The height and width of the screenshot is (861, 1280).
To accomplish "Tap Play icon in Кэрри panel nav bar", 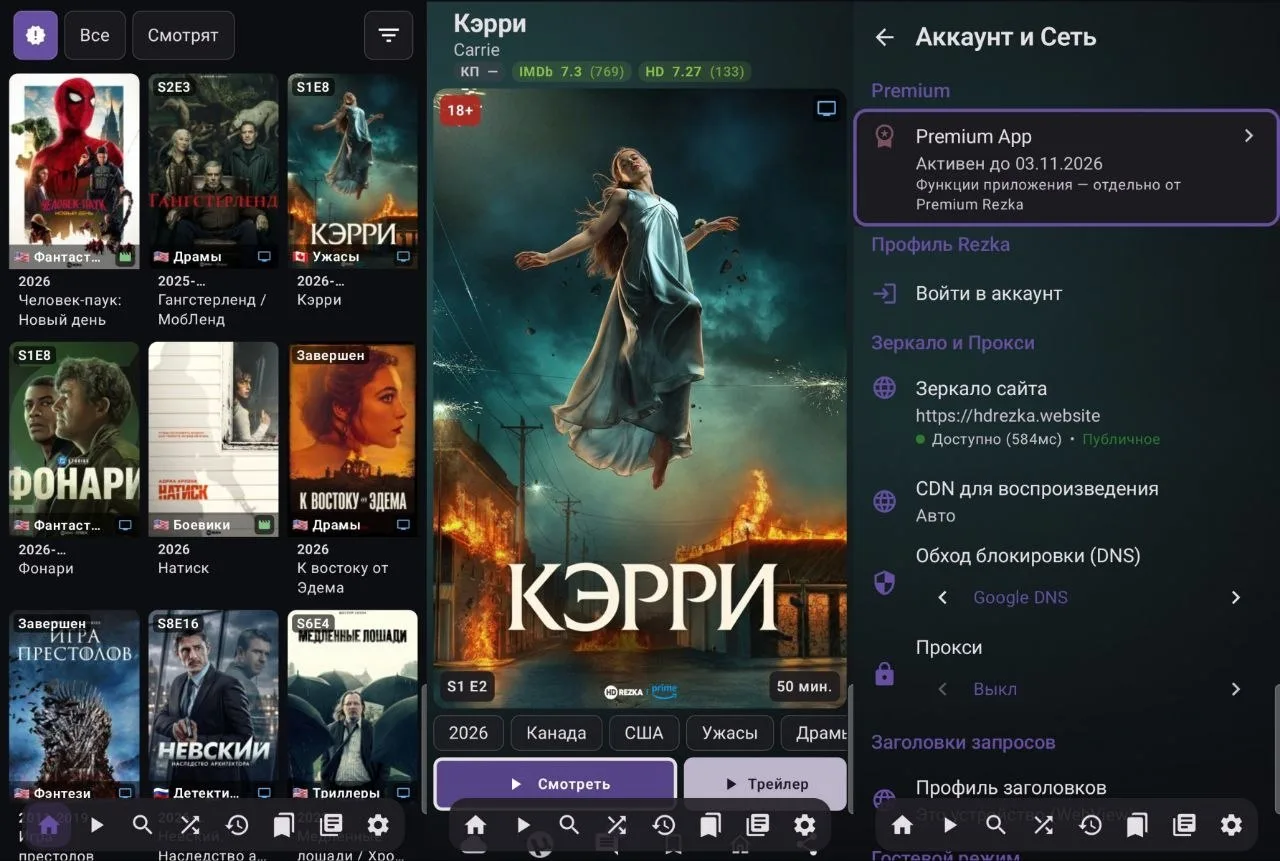I will point(523,826).
